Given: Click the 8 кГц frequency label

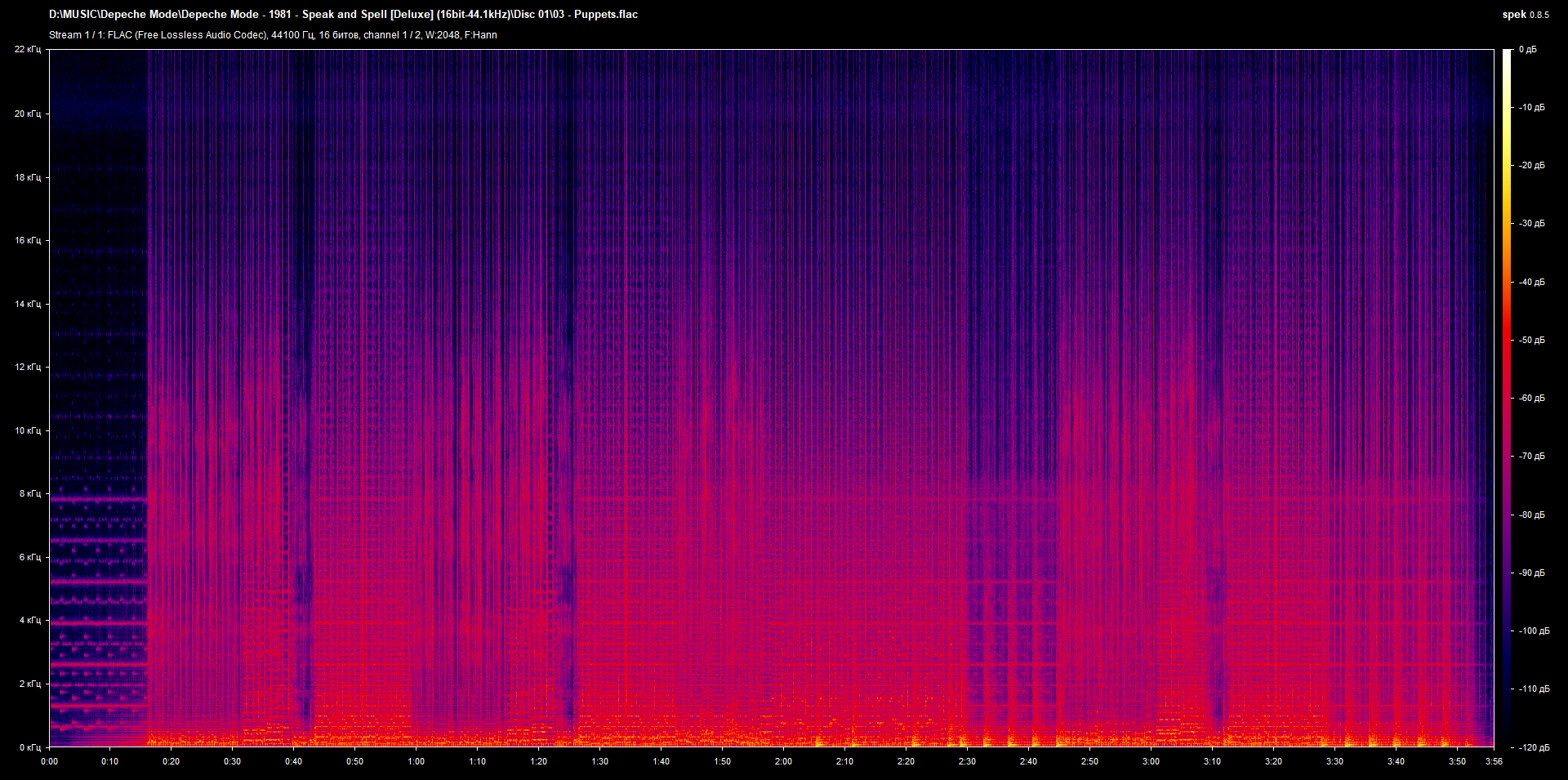Looking at the screenshot, I should pos(29,493).
